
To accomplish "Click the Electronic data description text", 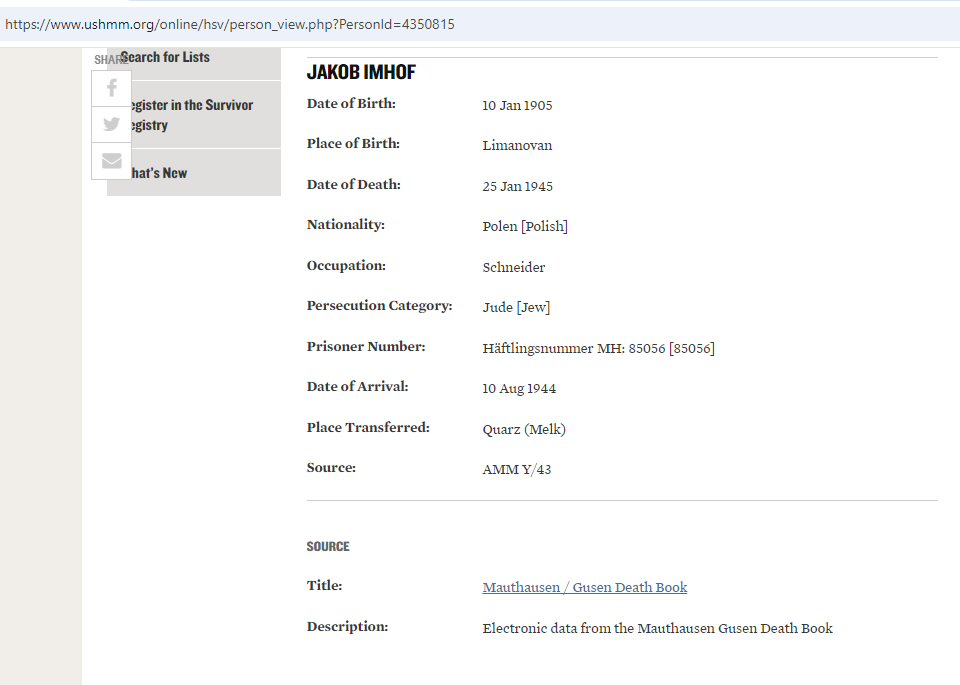I will click(x=657, y=629).
